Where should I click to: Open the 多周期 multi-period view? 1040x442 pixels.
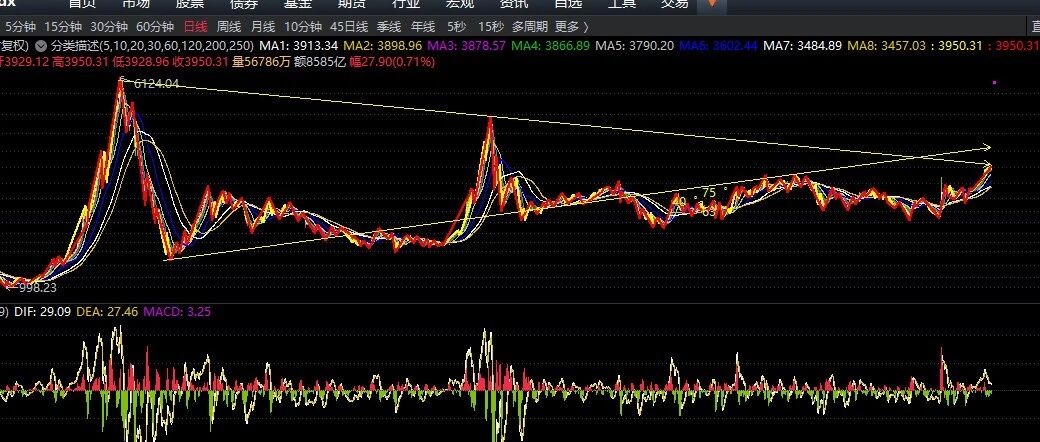click(x=530, y=27)
